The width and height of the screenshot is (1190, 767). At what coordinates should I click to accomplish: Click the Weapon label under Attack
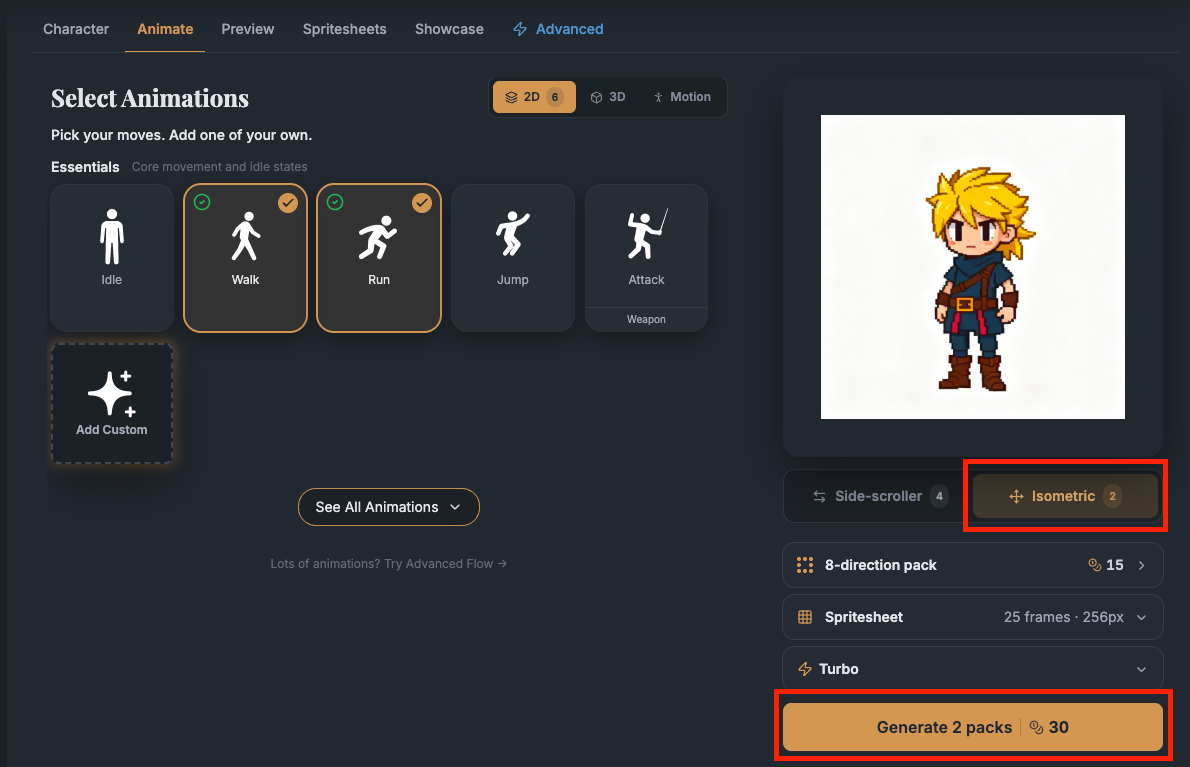(x=646, y=319)
